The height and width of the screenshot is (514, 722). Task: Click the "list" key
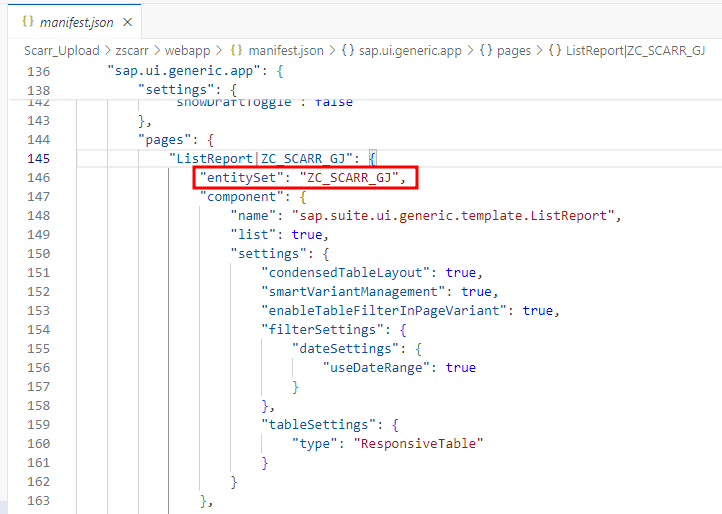pos(253,234)
